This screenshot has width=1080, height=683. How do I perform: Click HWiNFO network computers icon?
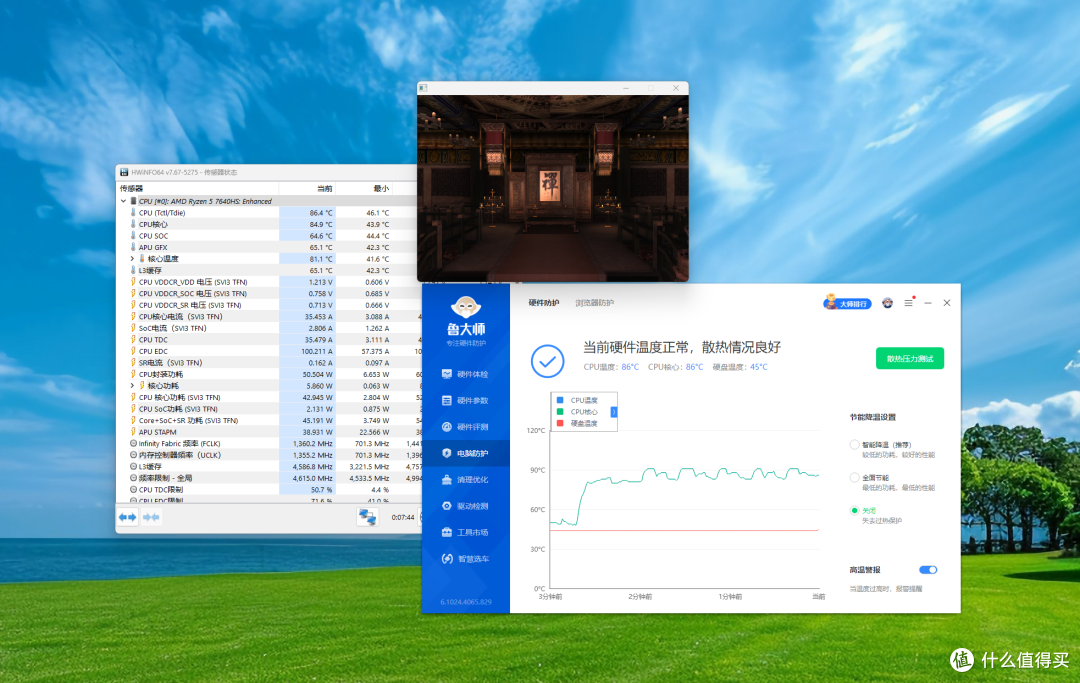point(367,517)
